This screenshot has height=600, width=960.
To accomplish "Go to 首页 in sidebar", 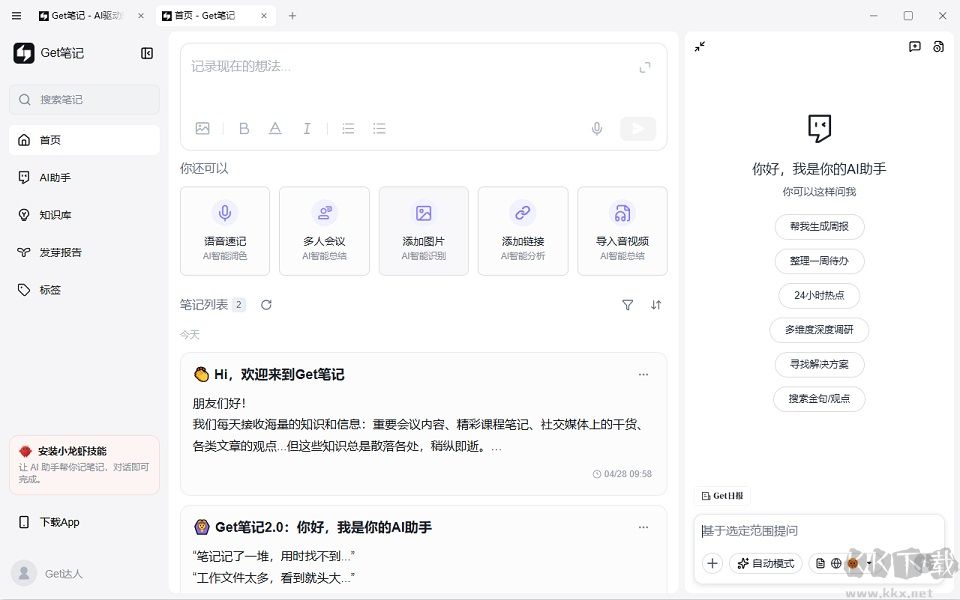I will pyautogui.click(x=84, y=140).
